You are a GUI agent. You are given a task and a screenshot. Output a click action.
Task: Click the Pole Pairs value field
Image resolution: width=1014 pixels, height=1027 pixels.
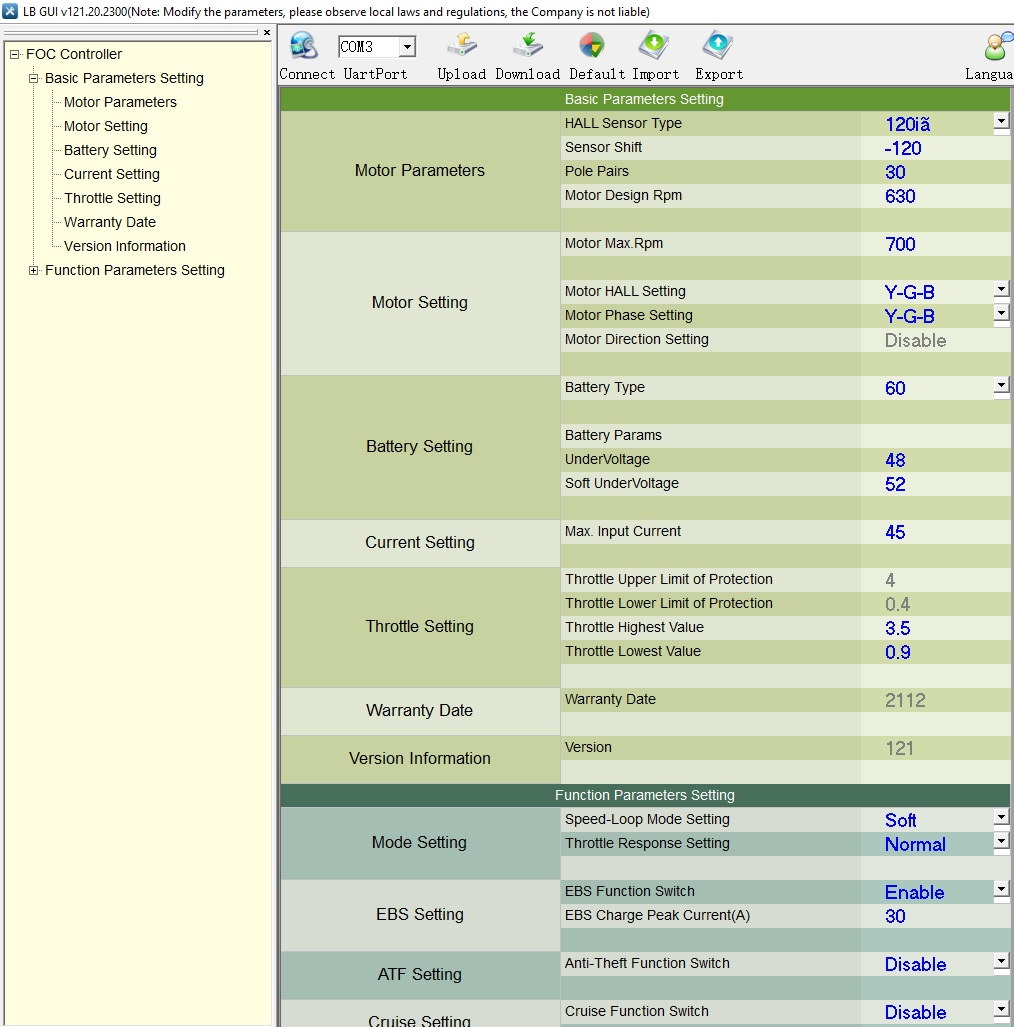(934, 172)
